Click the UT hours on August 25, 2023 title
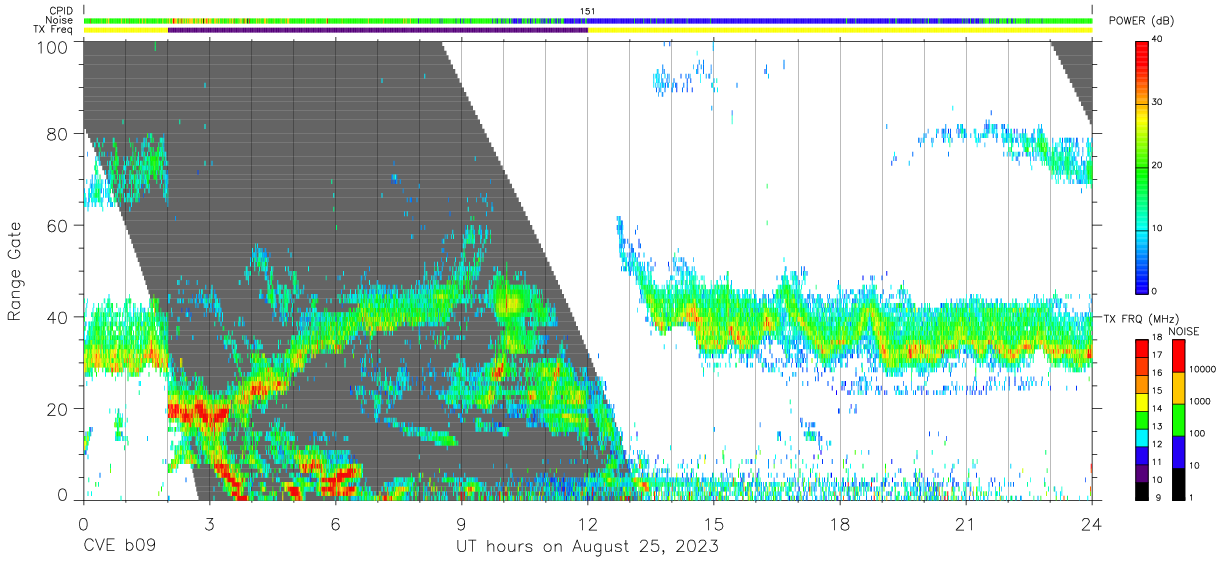1228x567 pixels. 587,548
